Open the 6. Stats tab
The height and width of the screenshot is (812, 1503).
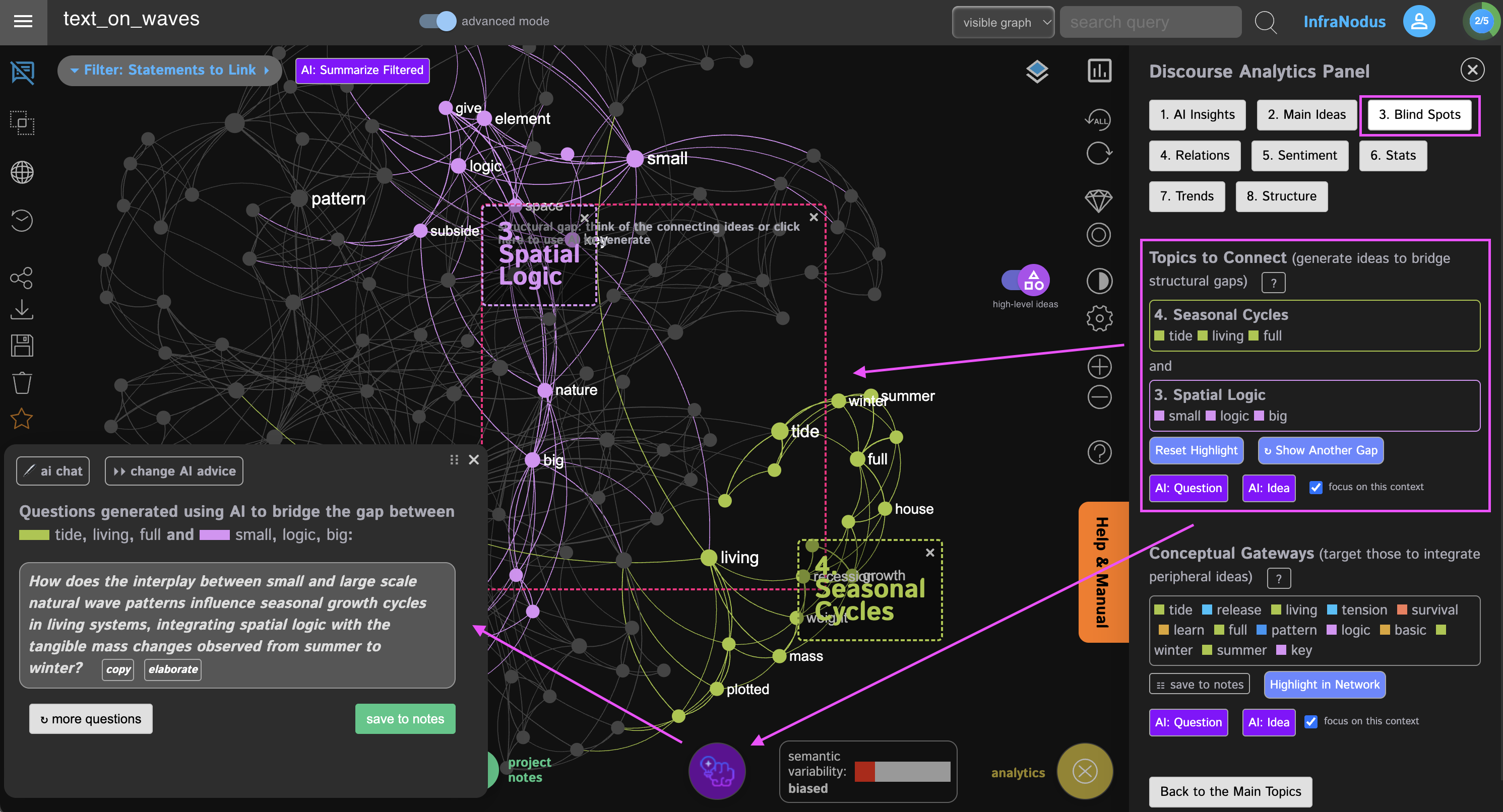point(1393,156)
